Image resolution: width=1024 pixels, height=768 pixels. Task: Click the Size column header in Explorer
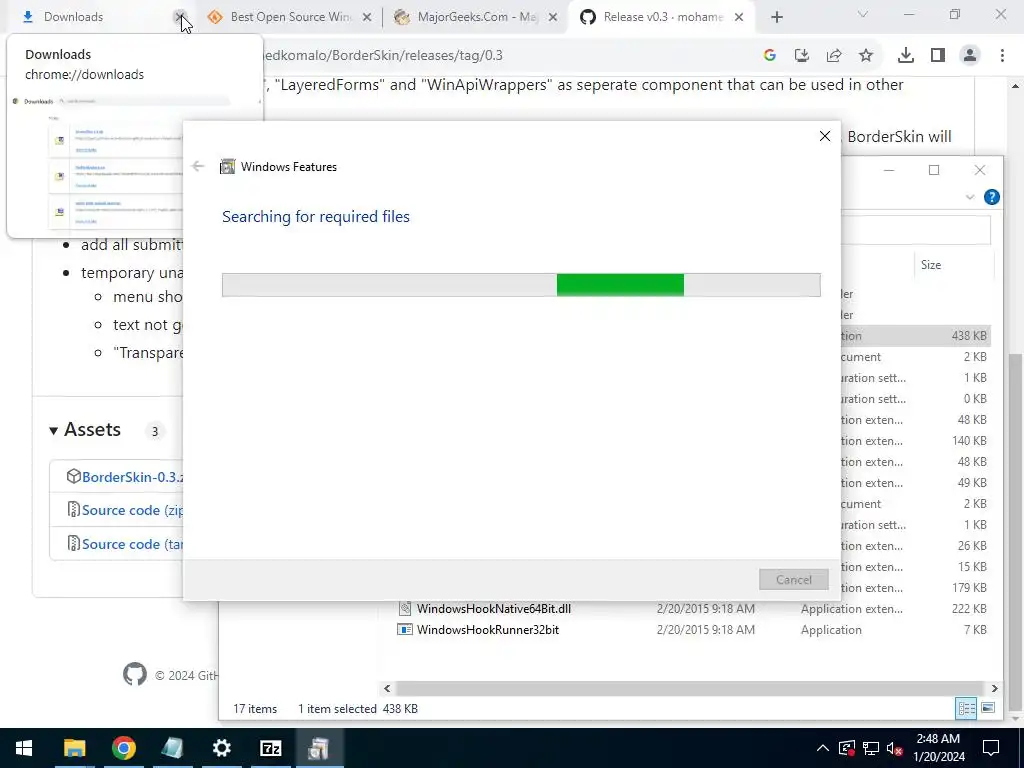coord(953,264)
